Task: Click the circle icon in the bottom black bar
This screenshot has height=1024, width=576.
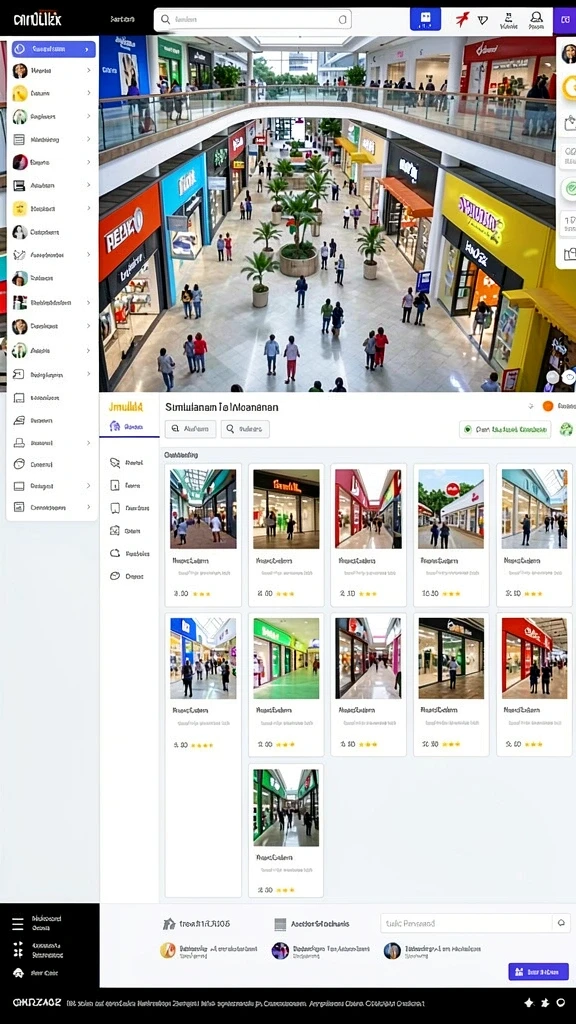Action: click(560, 1002)
